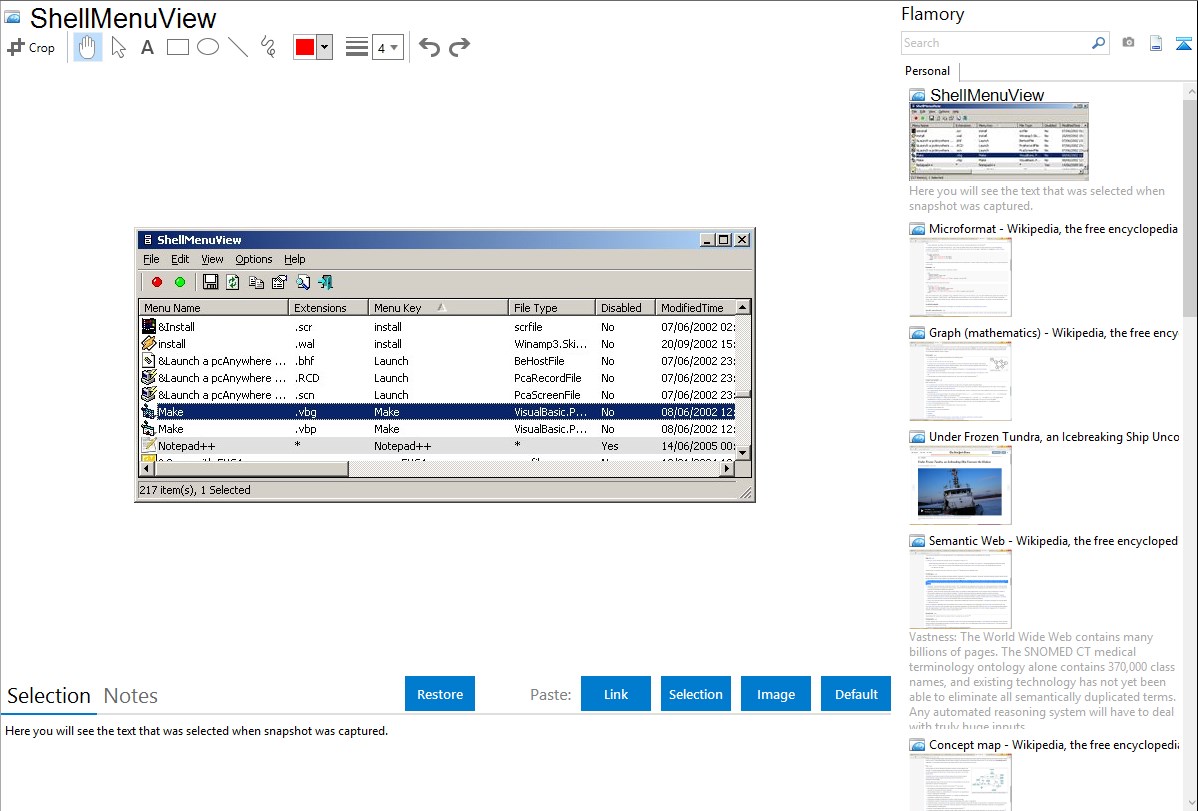Click the Restore button
Viewport: 1198px width, 811px height.
coord(440,694)
